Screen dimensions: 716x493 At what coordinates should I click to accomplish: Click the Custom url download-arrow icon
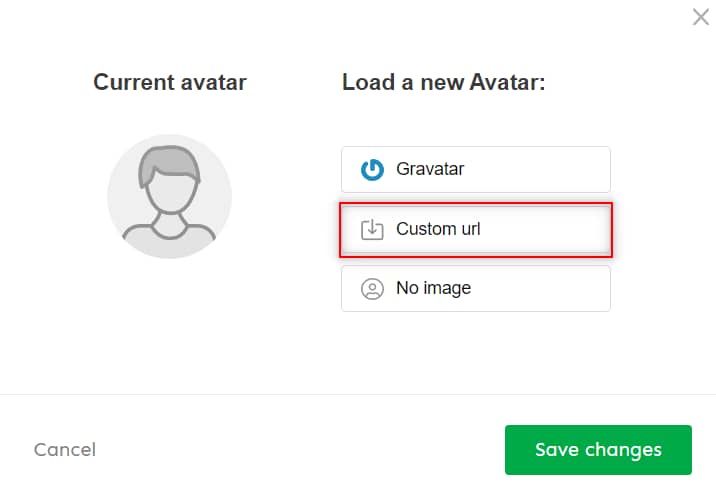coord(372,229)
